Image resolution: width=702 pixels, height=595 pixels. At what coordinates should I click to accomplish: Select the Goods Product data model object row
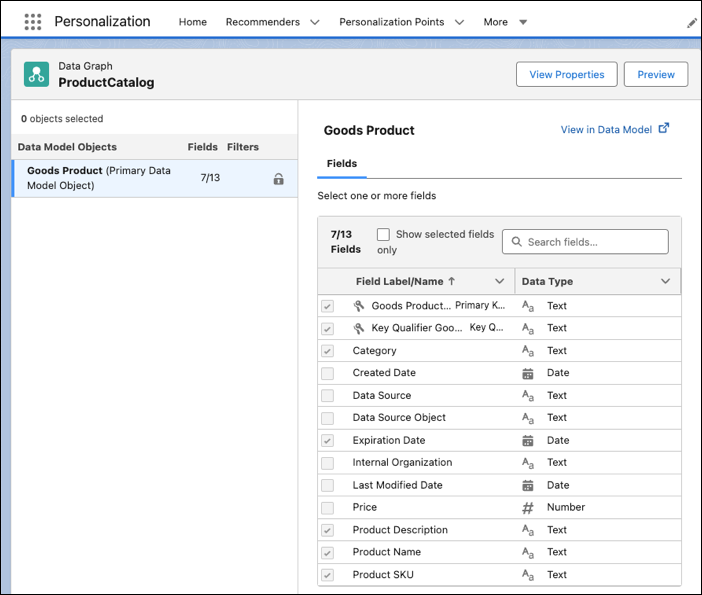(x=155, y=178)
